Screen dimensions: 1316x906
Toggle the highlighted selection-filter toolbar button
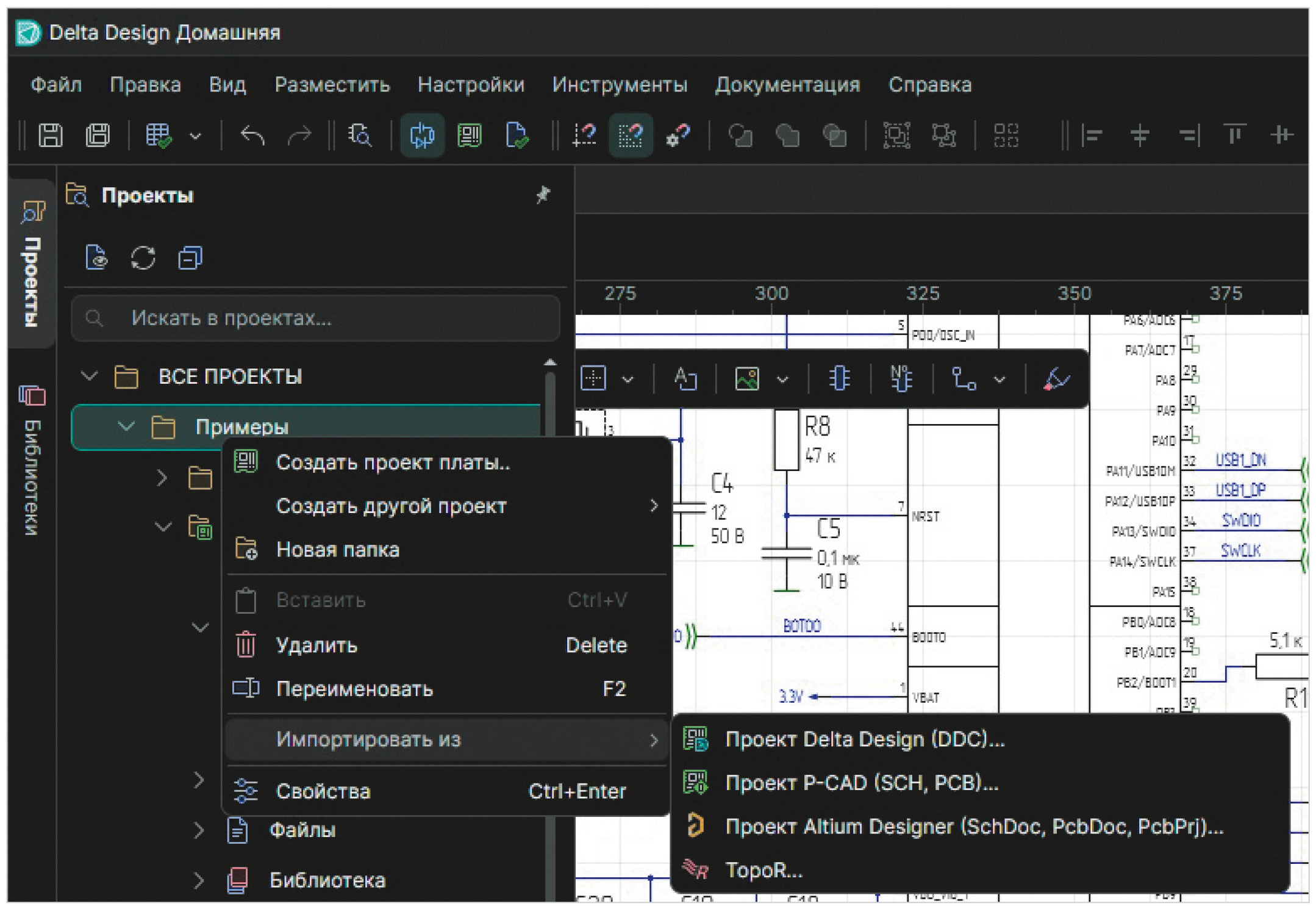click(x=631, y=135)
